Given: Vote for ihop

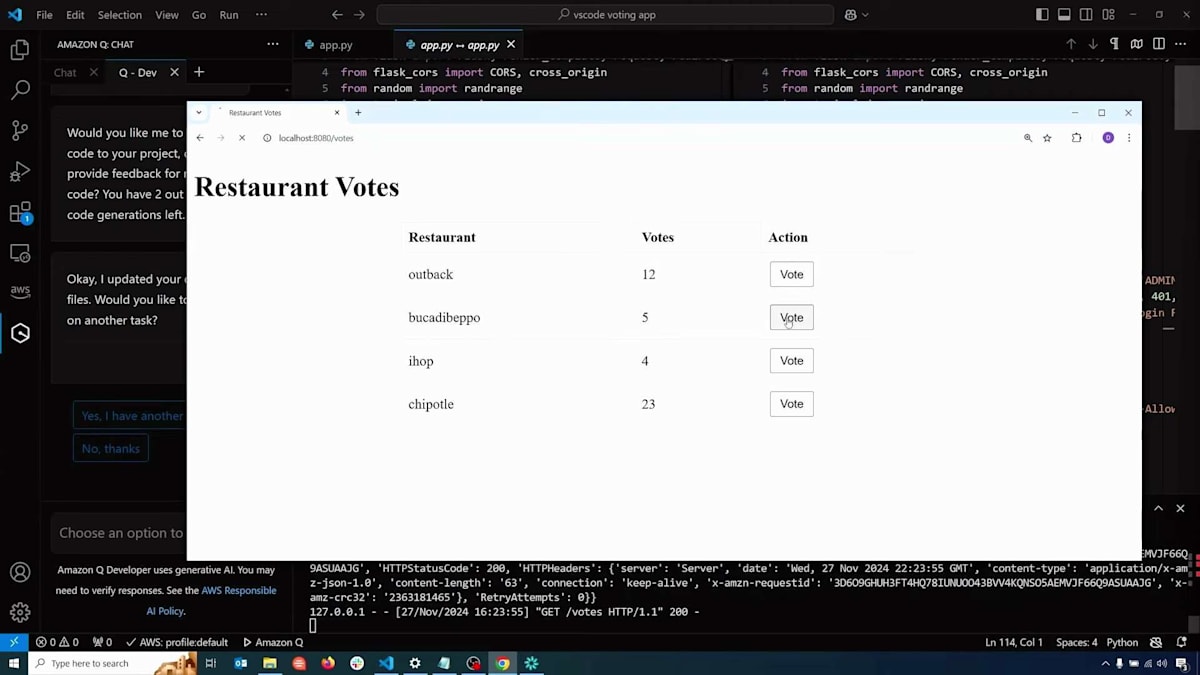Looking at the screenshot, I should 791,361.
